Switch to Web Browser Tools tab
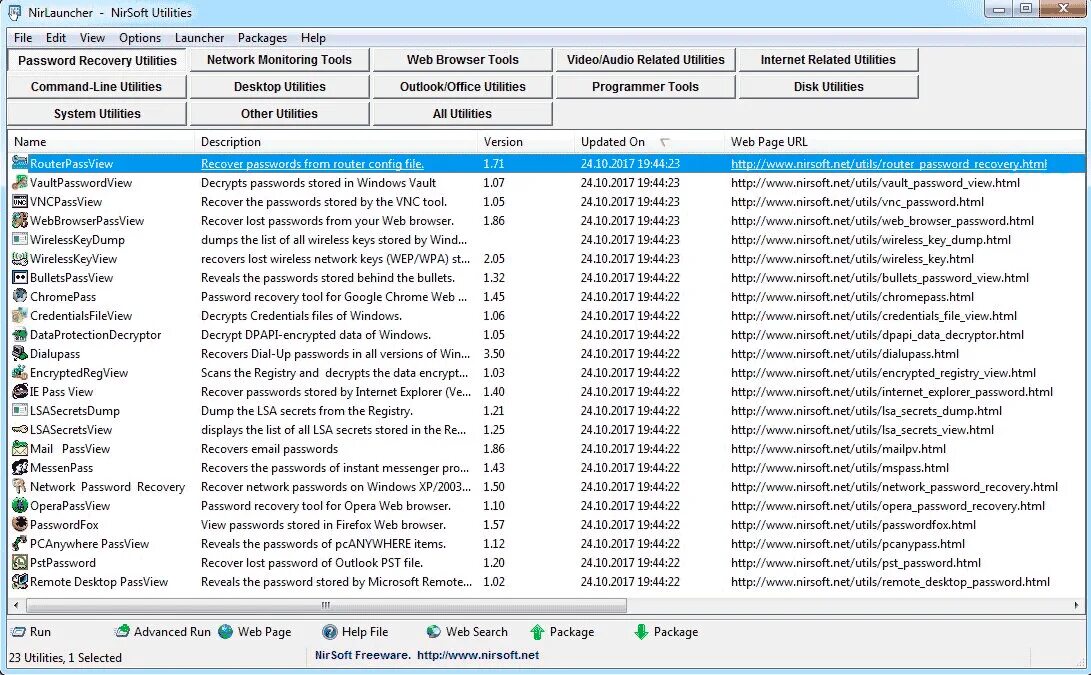Image resolution: width=1091 pixels, height=675 pixels. (463, 60)
